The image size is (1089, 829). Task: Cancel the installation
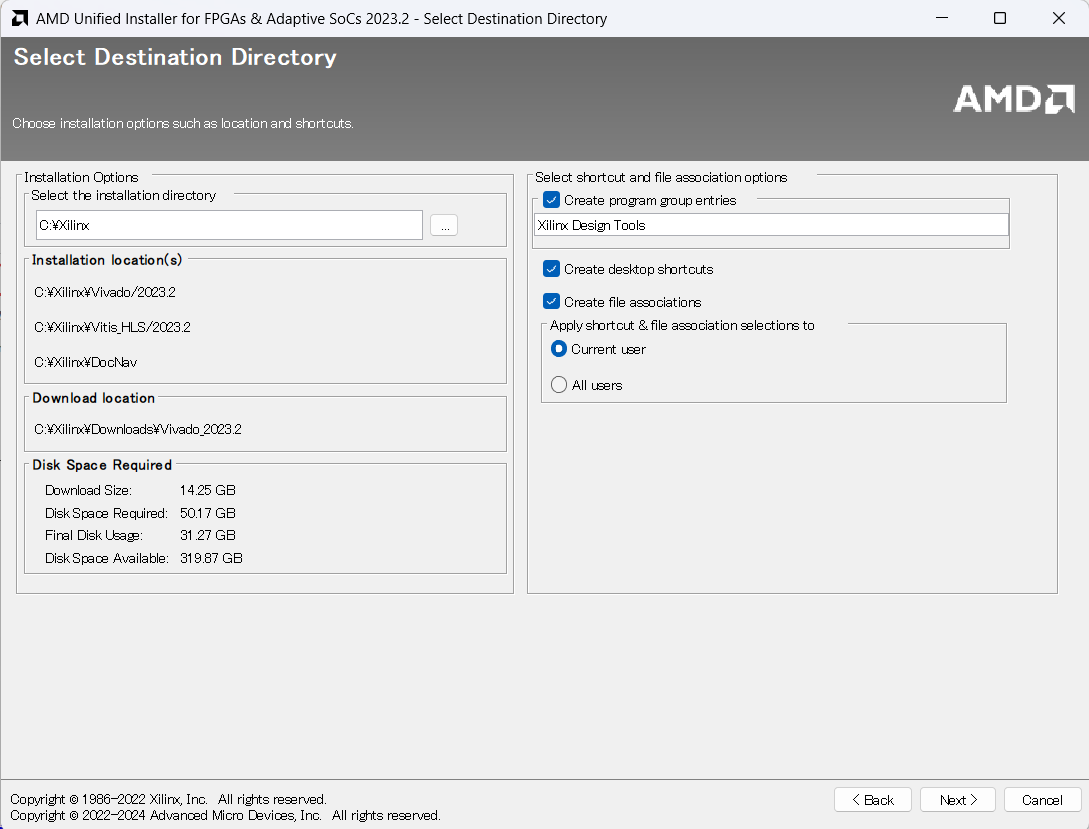[x=1042, y=800]
